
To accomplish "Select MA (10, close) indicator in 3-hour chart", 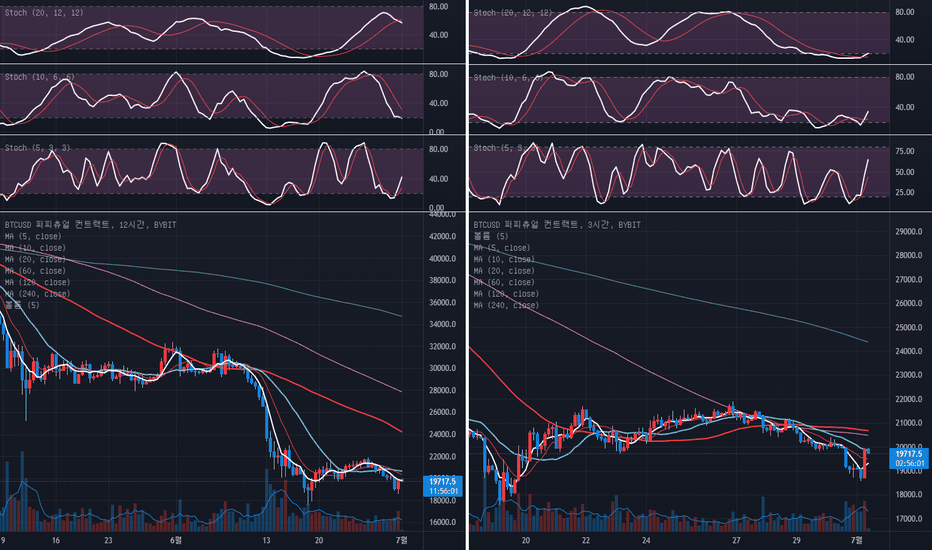I will (504, 259).
